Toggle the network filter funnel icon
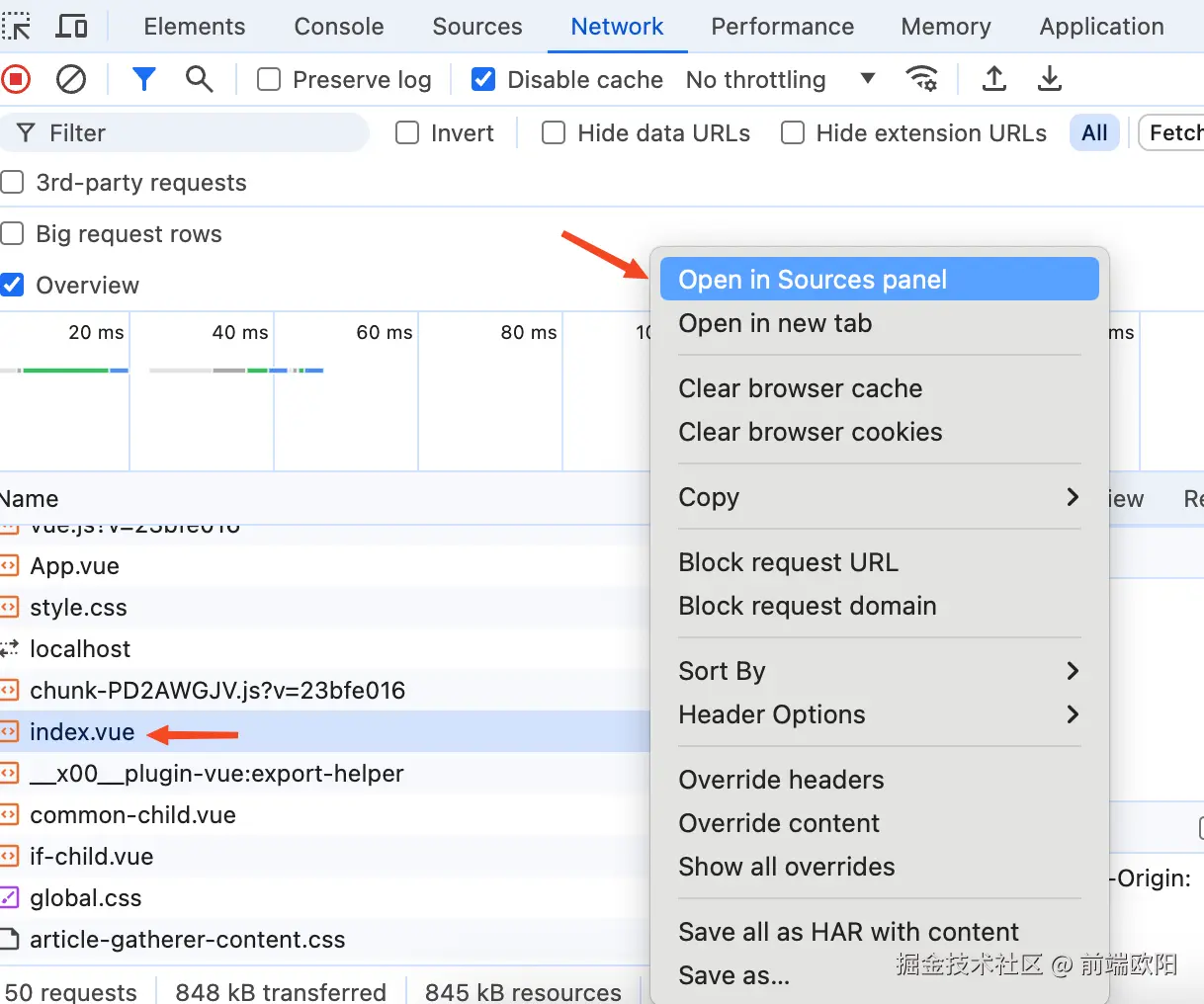 144,79
